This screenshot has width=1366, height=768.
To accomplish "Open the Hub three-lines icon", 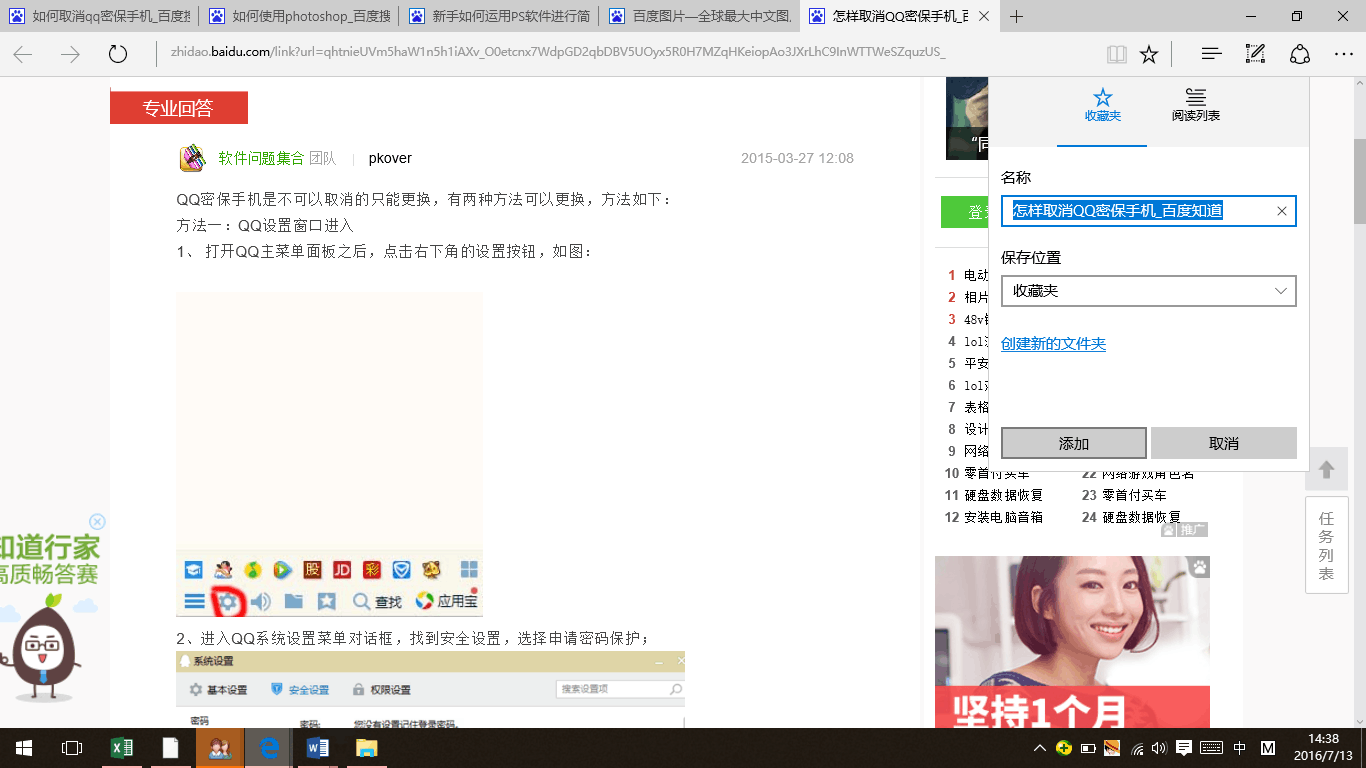I will (x=1211, y=54).
